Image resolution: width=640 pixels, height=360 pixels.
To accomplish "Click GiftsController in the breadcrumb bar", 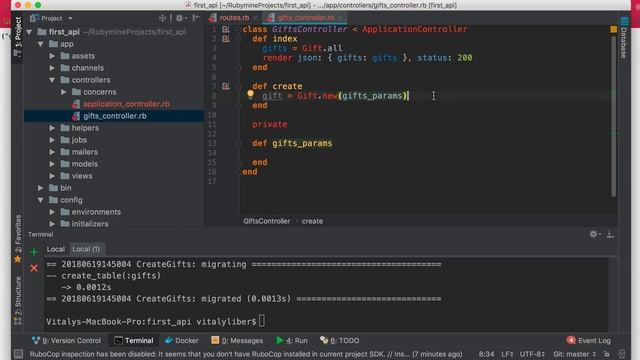I will pos(267,221).
